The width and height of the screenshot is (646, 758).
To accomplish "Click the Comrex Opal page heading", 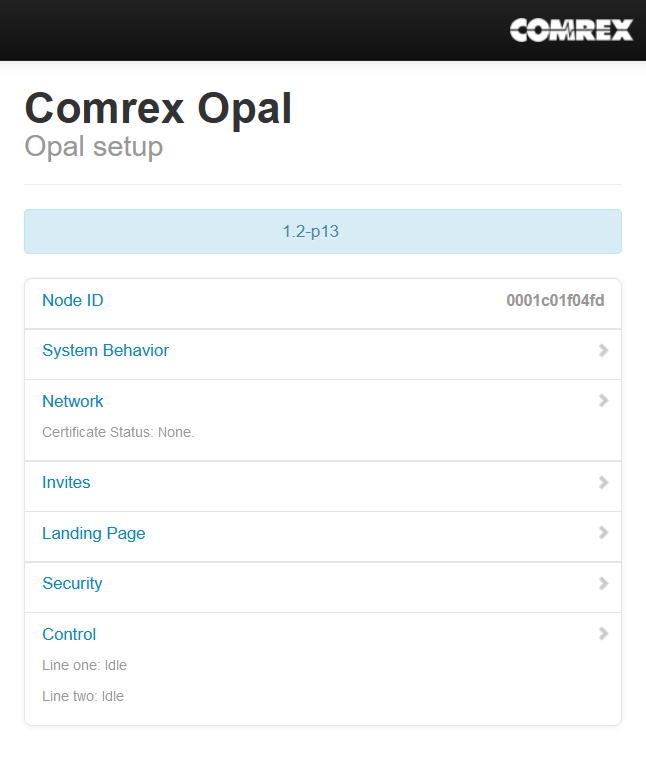I will 158,109.
